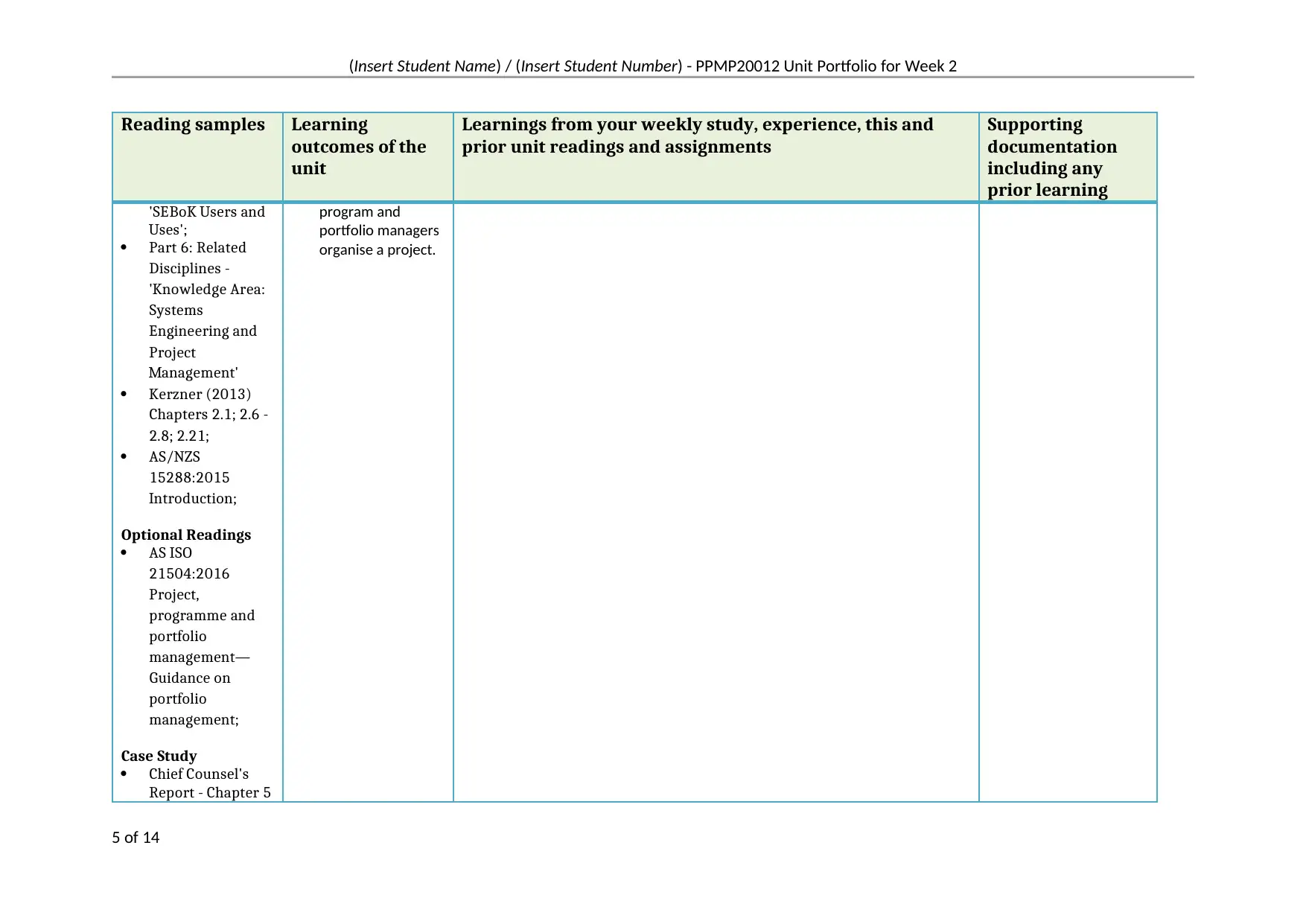Click 'Knowledge Area: Systems' text line
The height and width of the screenshot is (924, 1306).
point(206,299)
